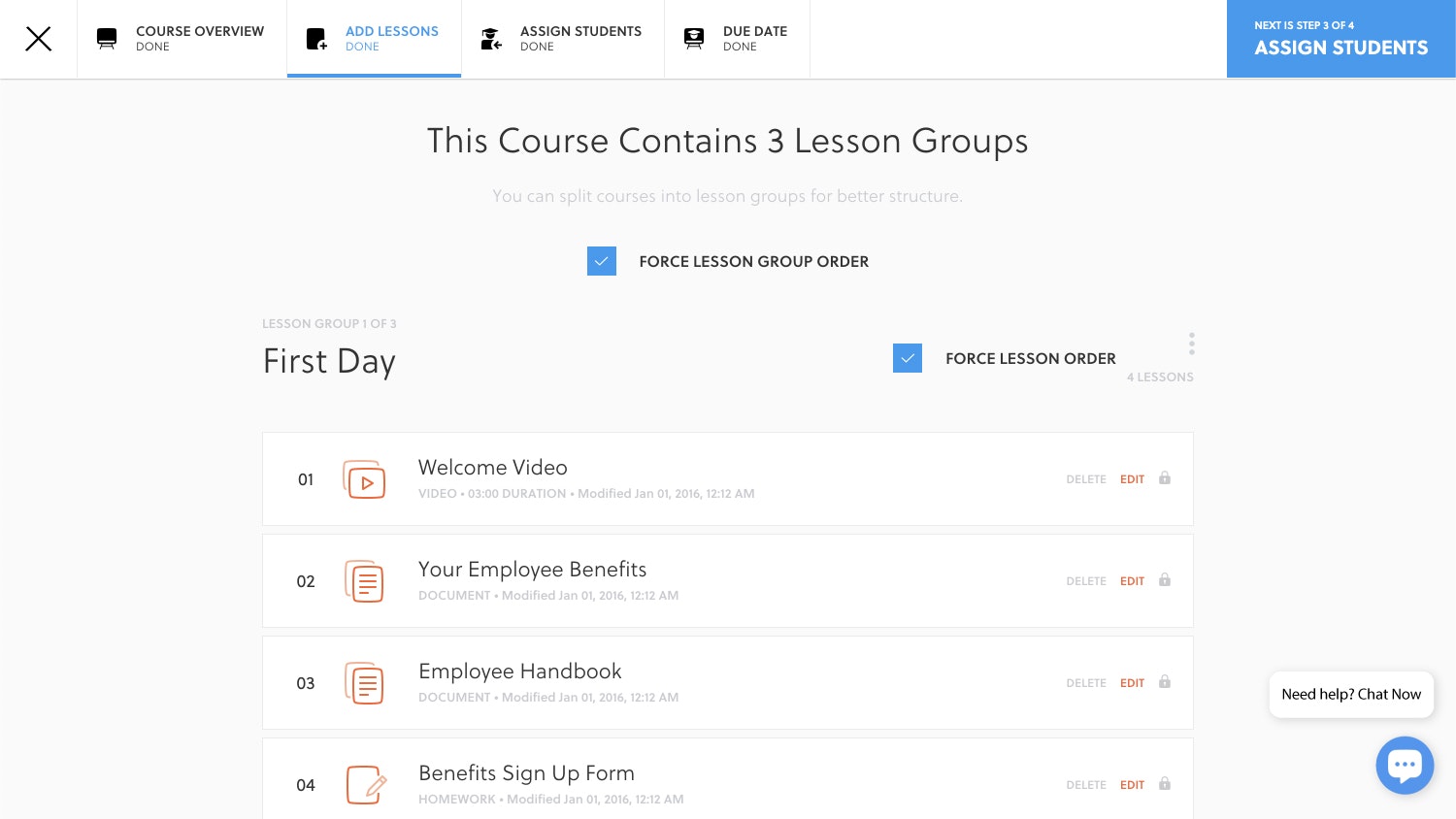Click lesson number 03
Viewport: 1456px width, 819px height.
[x=306, y=683]
